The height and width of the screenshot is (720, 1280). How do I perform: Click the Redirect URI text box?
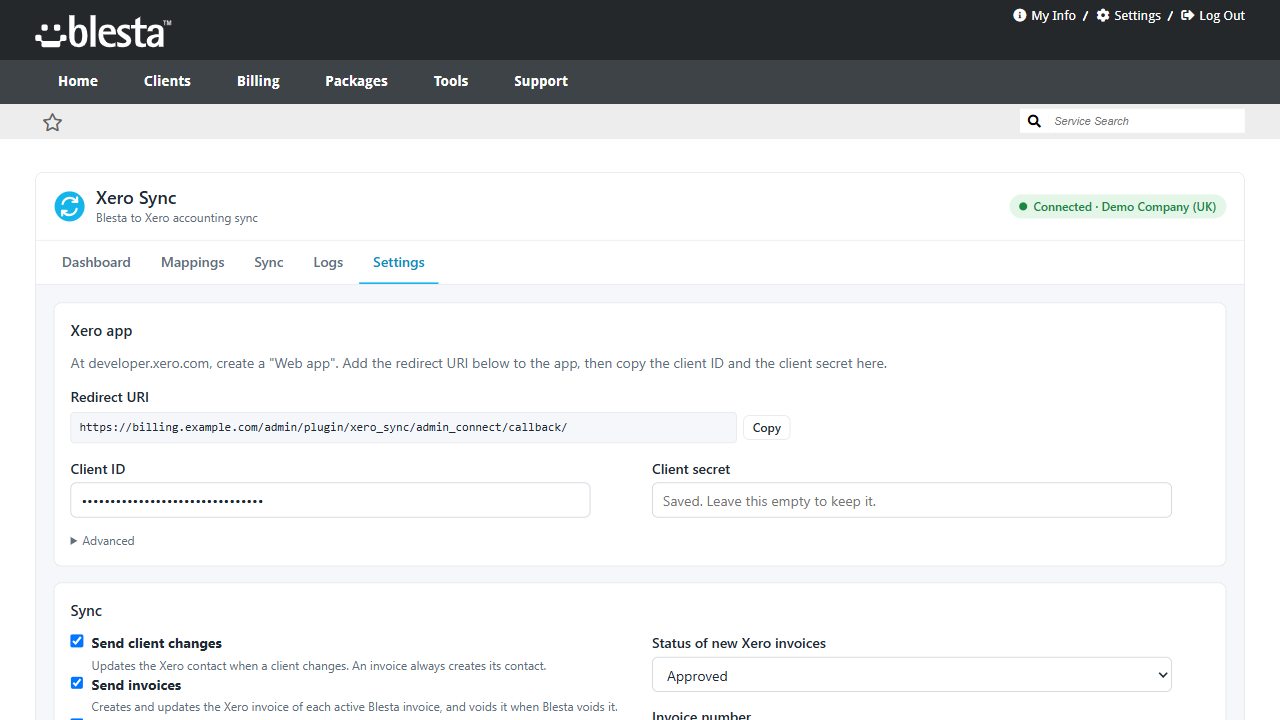point(404,427)
